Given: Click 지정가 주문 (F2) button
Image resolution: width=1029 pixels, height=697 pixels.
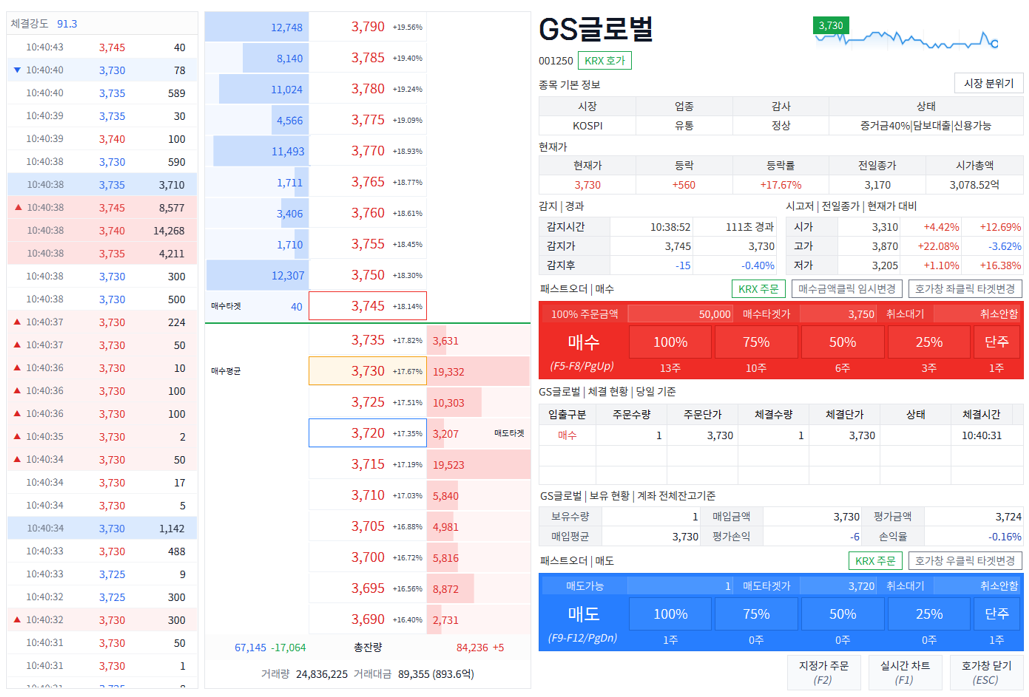Looking at the screenshot, I should (x=824, y=672).
